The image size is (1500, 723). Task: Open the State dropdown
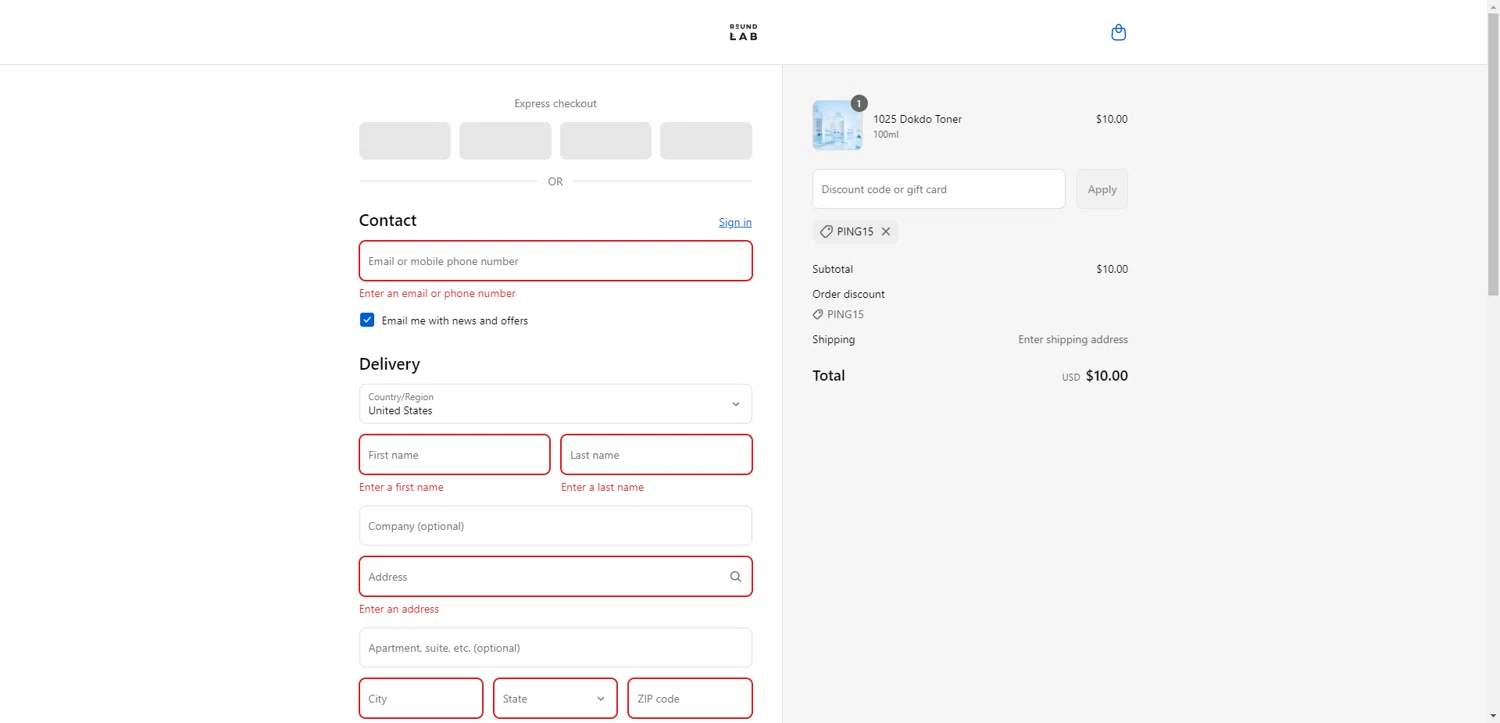tap(555, 698)
